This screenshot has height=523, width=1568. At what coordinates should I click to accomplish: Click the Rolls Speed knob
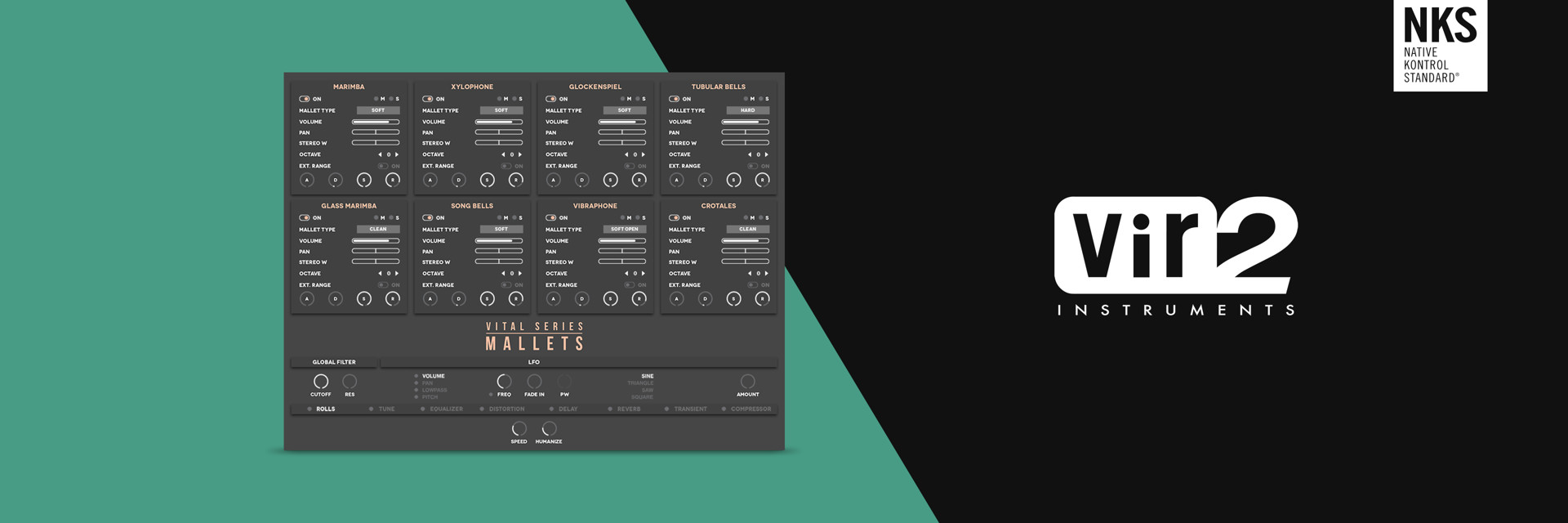coord(519,429)
